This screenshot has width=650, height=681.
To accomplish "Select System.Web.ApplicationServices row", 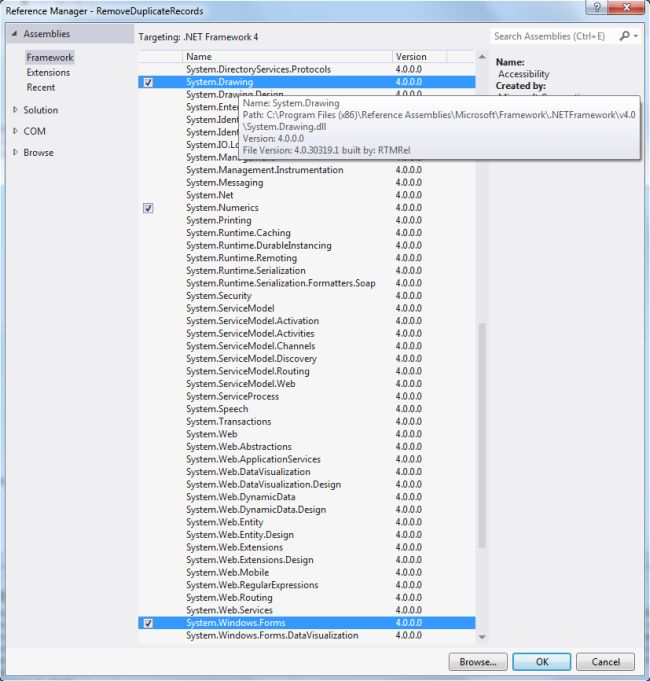I will coord(307,460).
